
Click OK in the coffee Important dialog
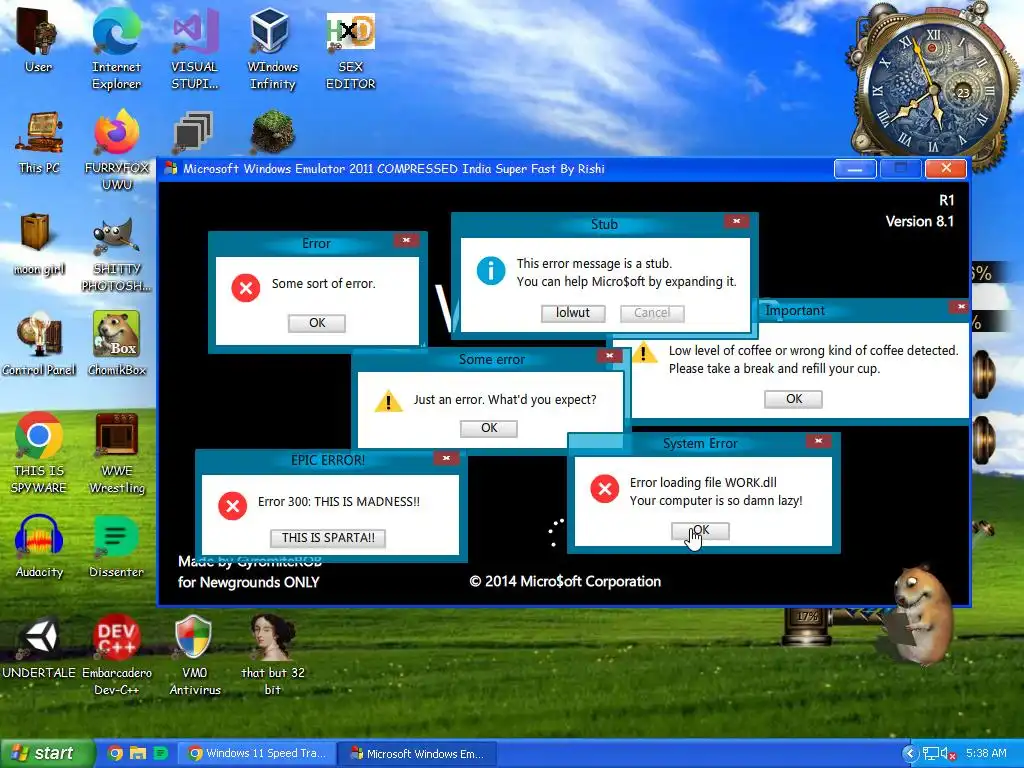793,398
